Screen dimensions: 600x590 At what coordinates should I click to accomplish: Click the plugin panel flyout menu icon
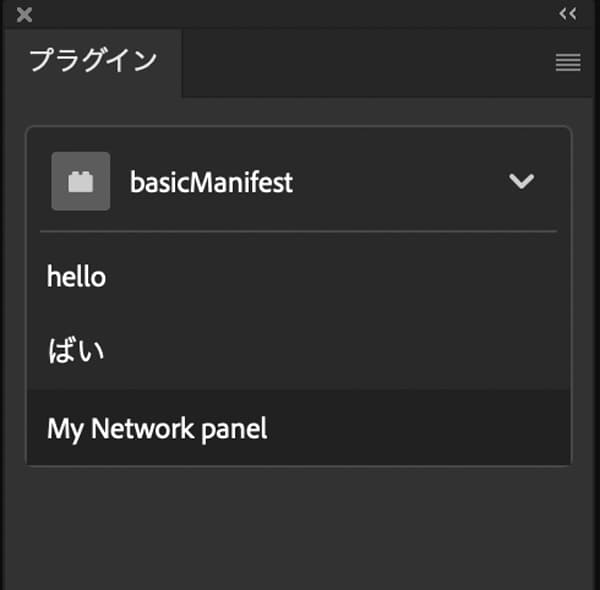567,63
